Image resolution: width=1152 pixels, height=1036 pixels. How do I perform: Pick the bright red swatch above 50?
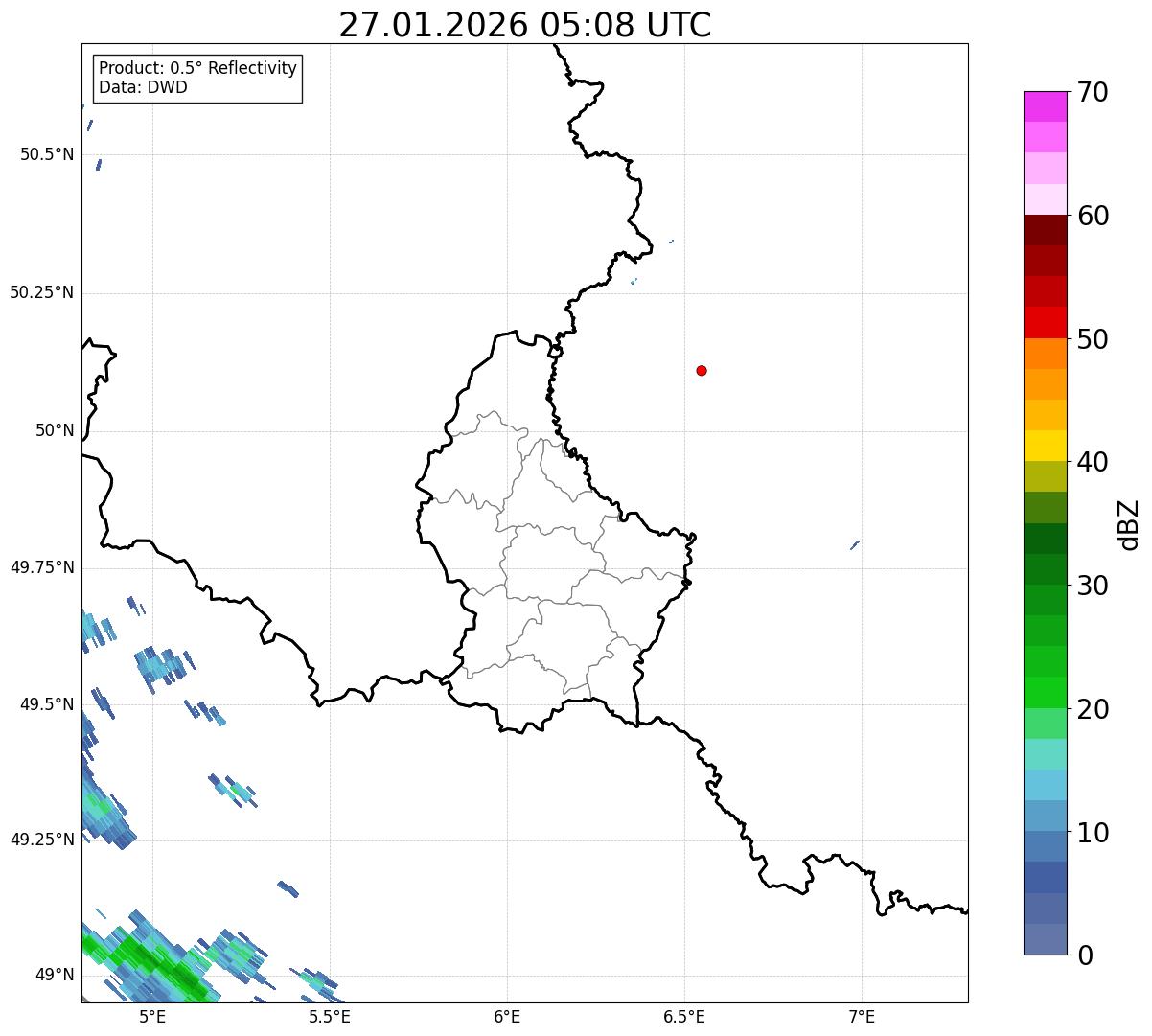pos(1045,323)
